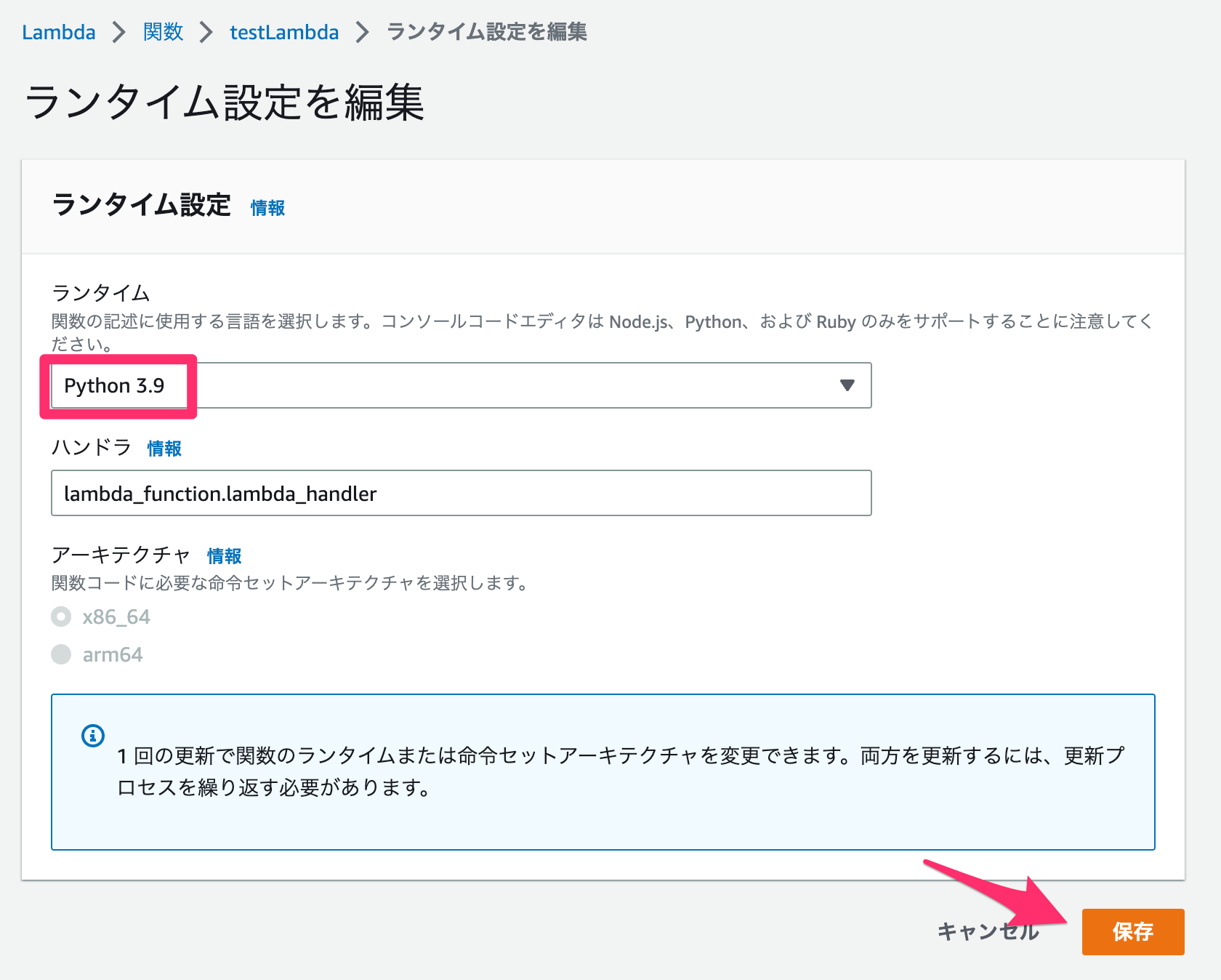The height and width of the screenshot is (980, 1221).
Task: Select the x86_64 architecture radio button
Action: pyautogui.click(x=62, y=617)
